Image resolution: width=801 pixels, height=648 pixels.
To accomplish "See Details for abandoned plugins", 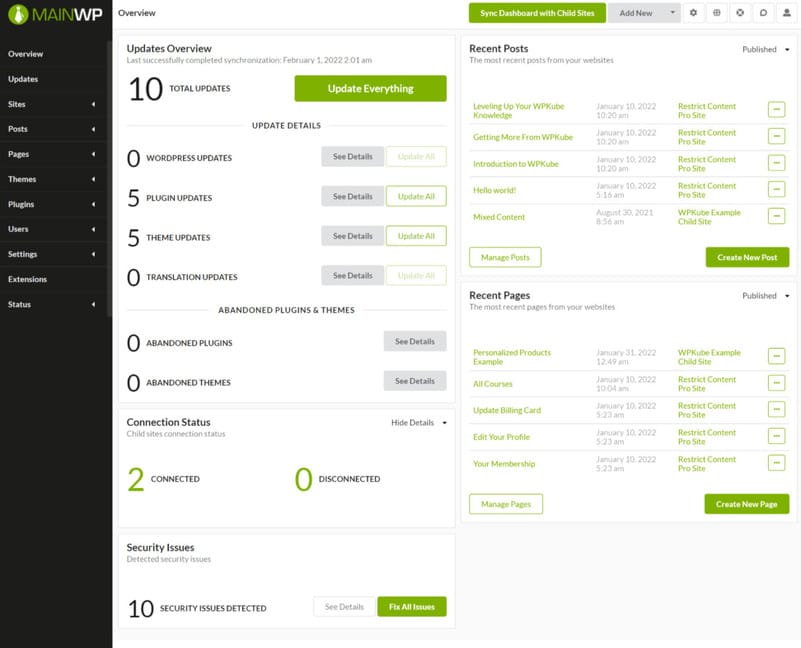I will tap(415, 341).
